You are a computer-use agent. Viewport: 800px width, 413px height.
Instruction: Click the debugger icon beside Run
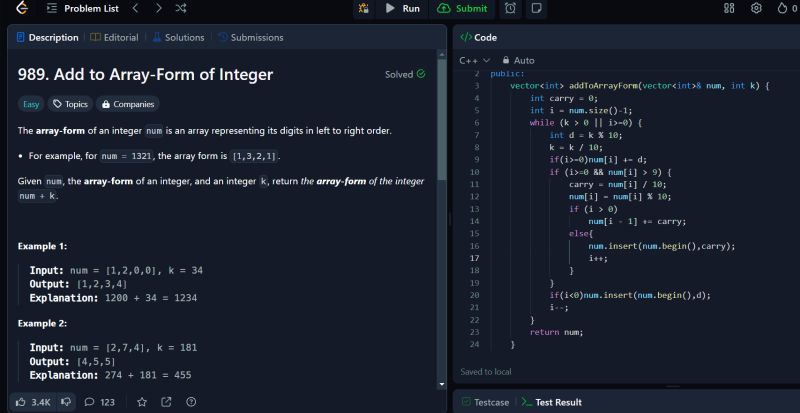pyautogui.click(x=364, y=8)
